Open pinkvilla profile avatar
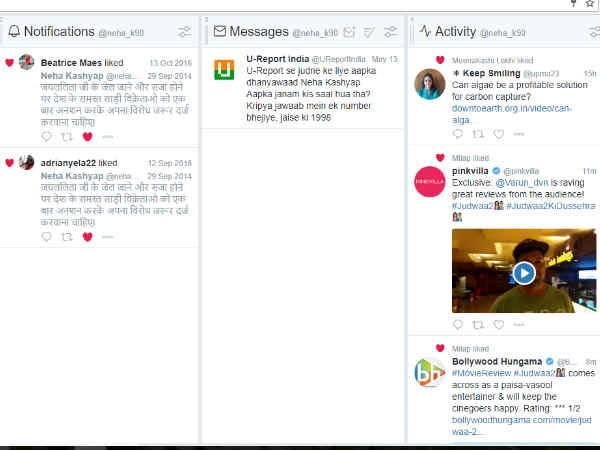Image resolution: width=600 pixels, height=450 pixels. pos(430,181)
